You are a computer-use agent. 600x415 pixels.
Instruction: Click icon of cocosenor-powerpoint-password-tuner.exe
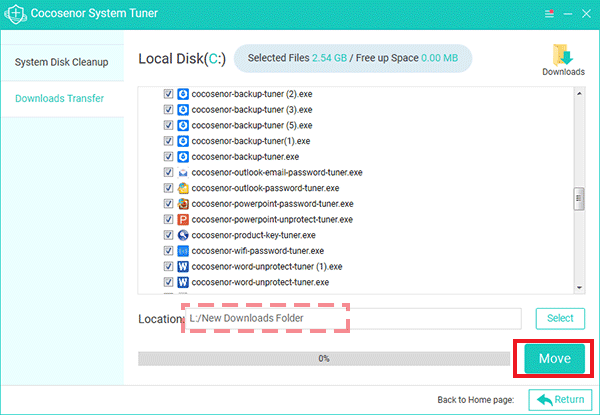183,204
